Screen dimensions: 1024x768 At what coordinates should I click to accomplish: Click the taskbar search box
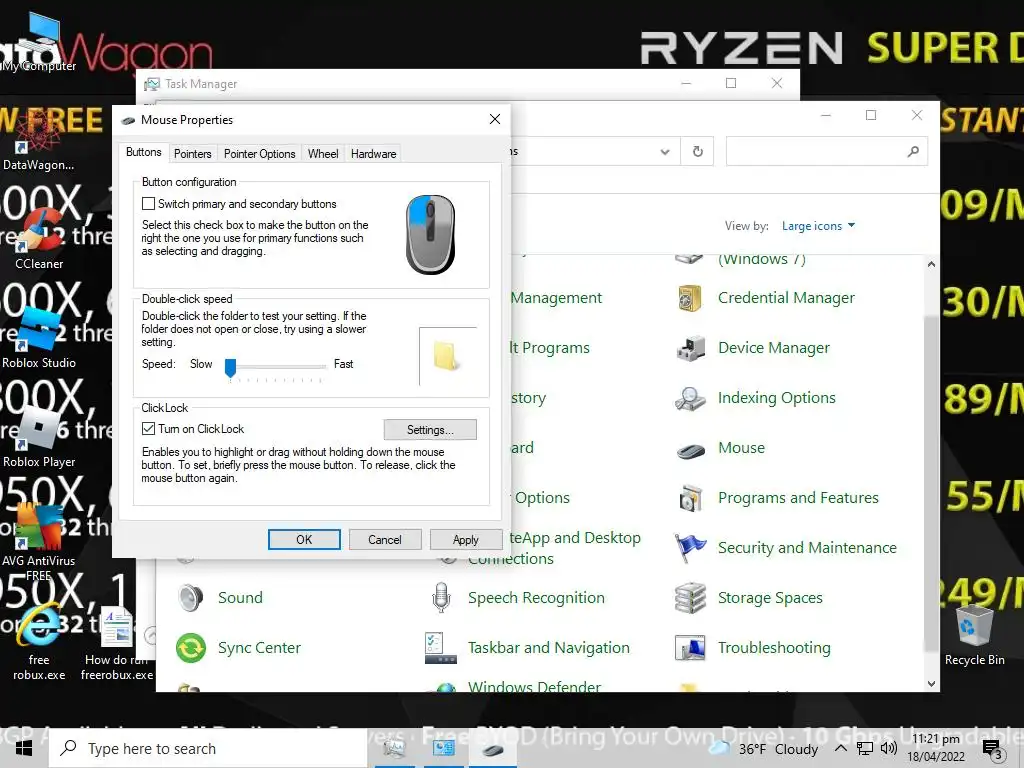(x=208, y=748)
